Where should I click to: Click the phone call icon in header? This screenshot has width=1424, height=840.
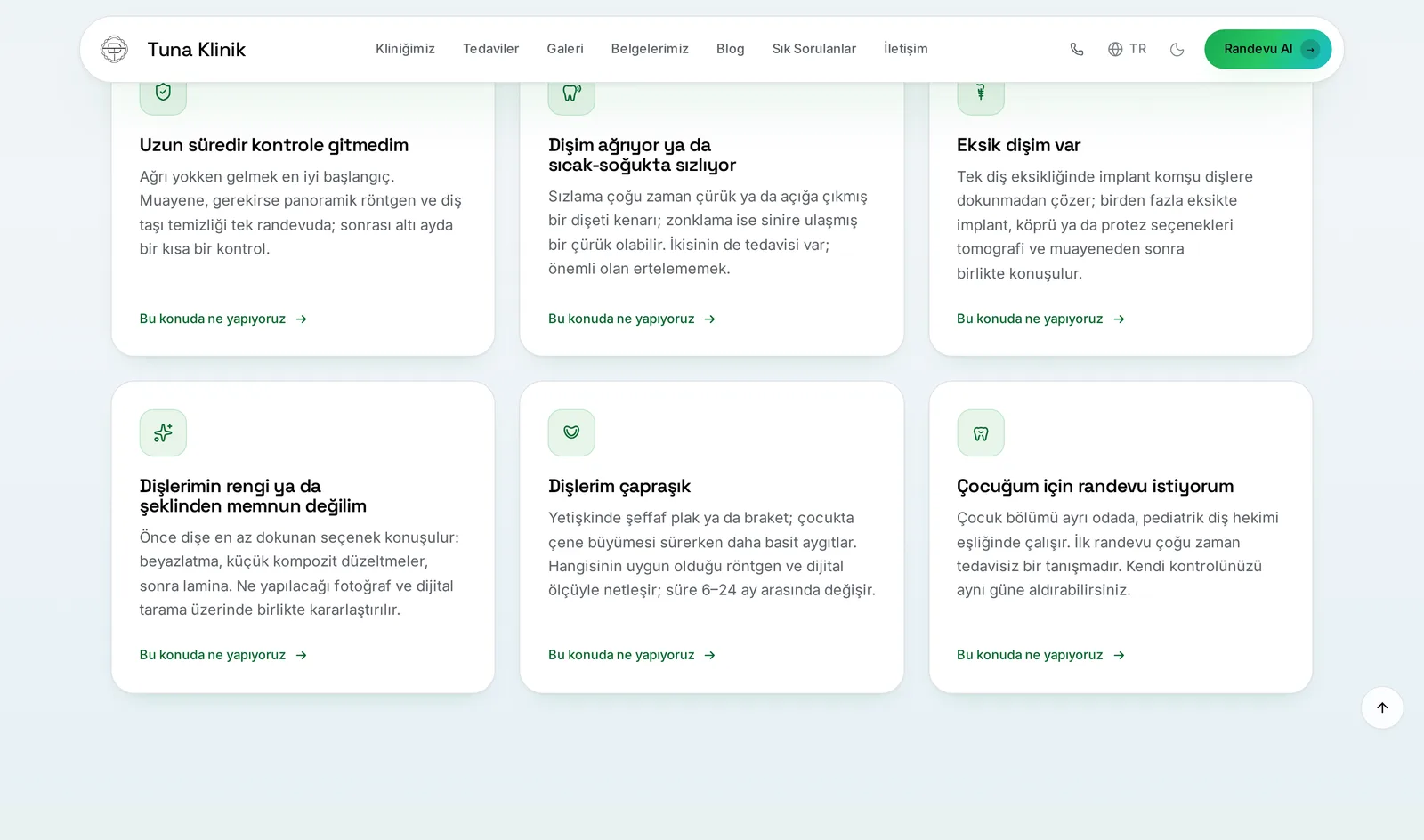1077,49
